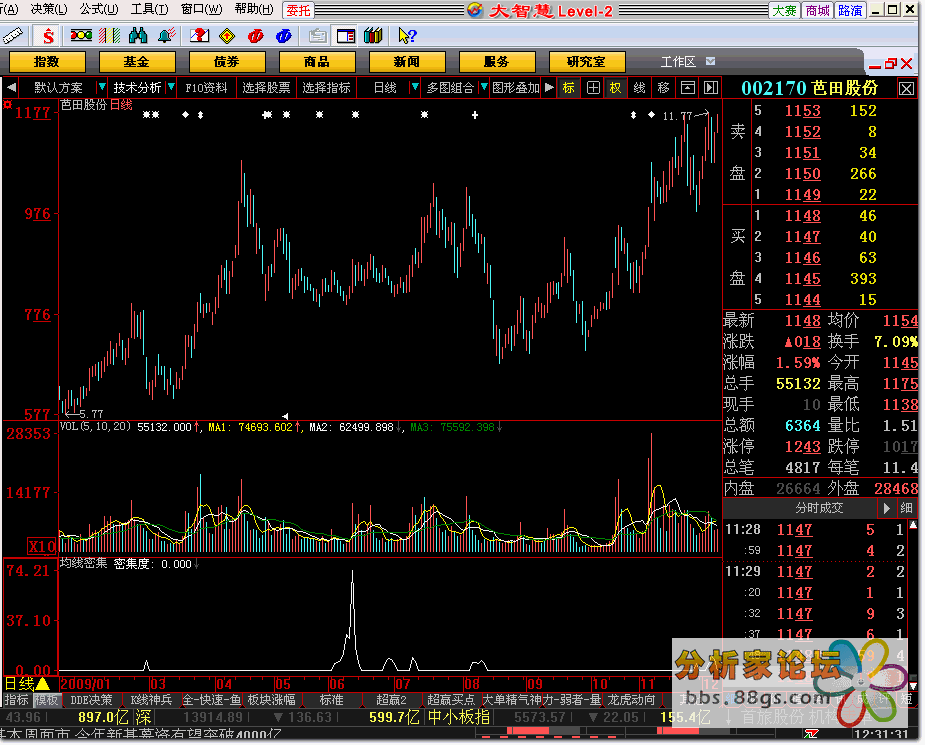Close the 002170 quote panel with X box

(x=907, y=89)
